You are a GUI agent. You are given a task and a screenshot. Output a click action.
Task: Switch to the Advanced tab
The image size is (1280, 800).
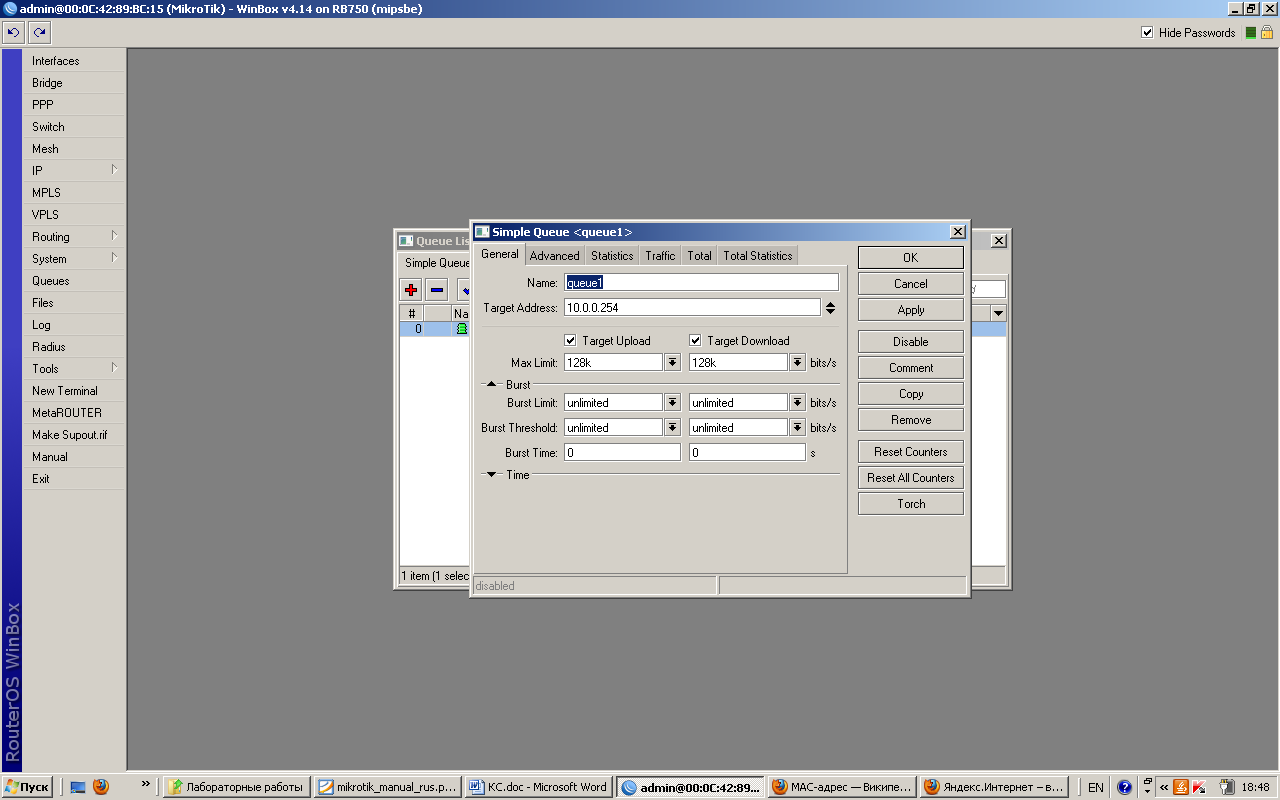point(555,256)
